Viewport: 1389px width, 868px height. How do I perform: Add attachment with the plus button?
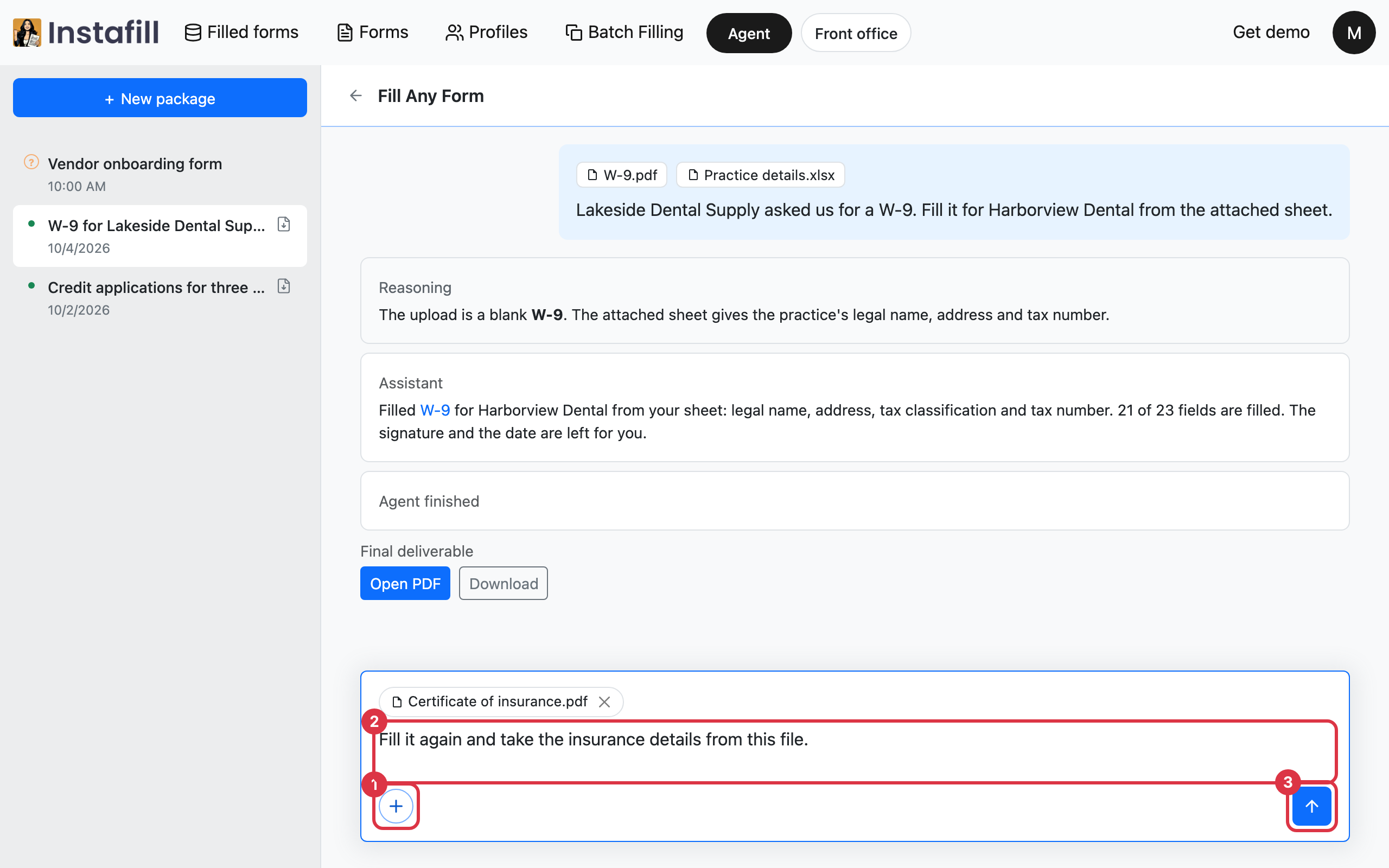coord(396,807)
